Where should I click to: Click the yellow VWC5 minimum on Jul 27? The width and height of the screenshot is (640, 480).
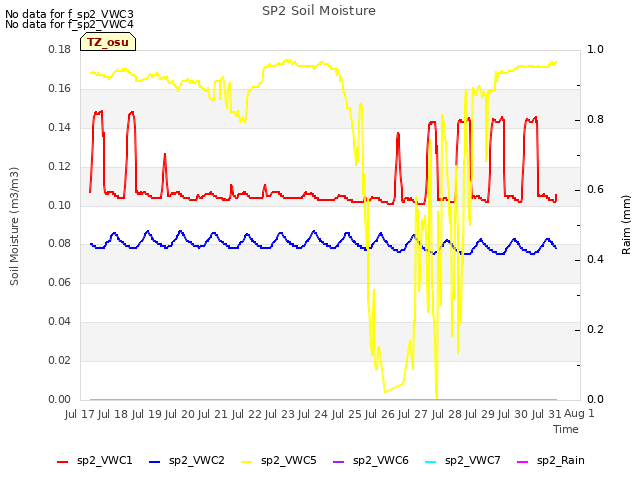(x=437, y=397)
